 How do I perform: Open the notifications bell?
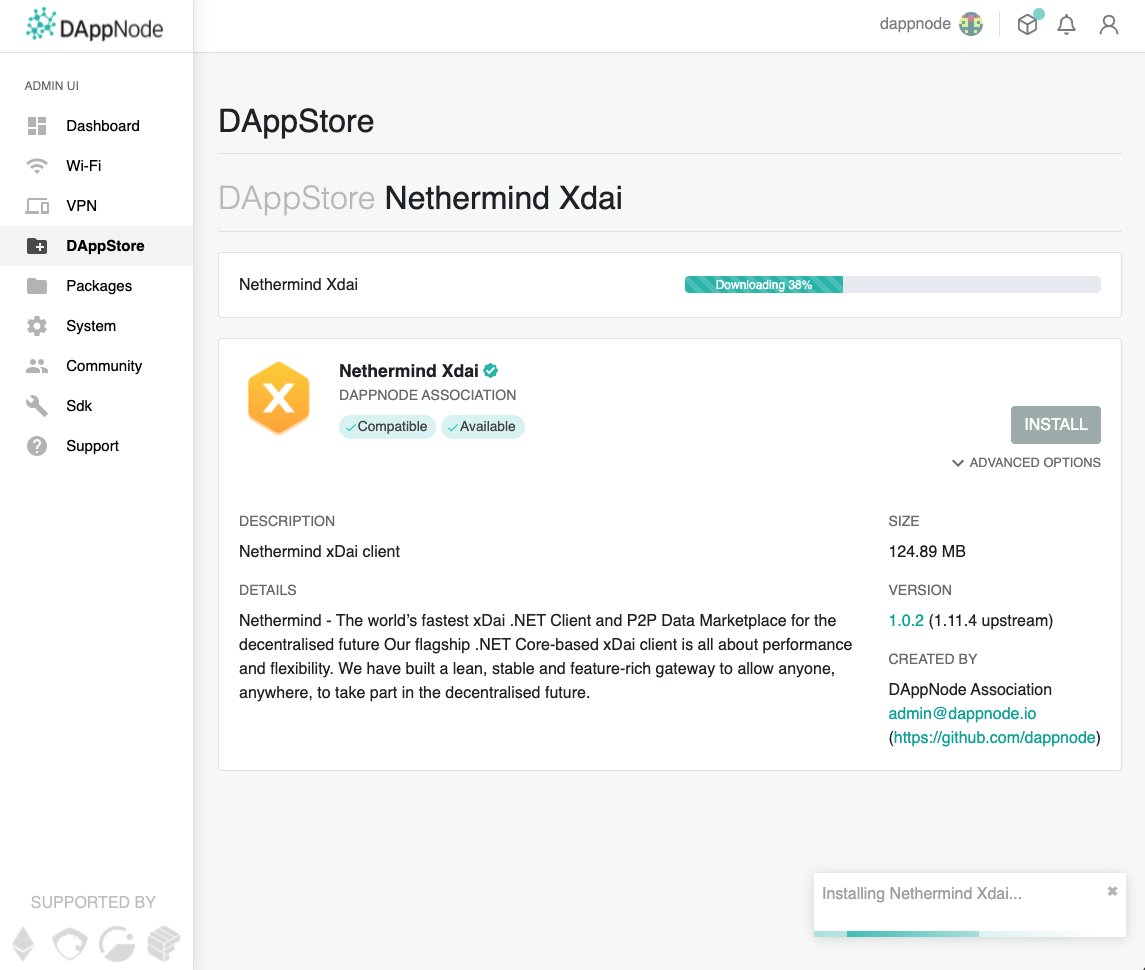(x=1067, y=25)
